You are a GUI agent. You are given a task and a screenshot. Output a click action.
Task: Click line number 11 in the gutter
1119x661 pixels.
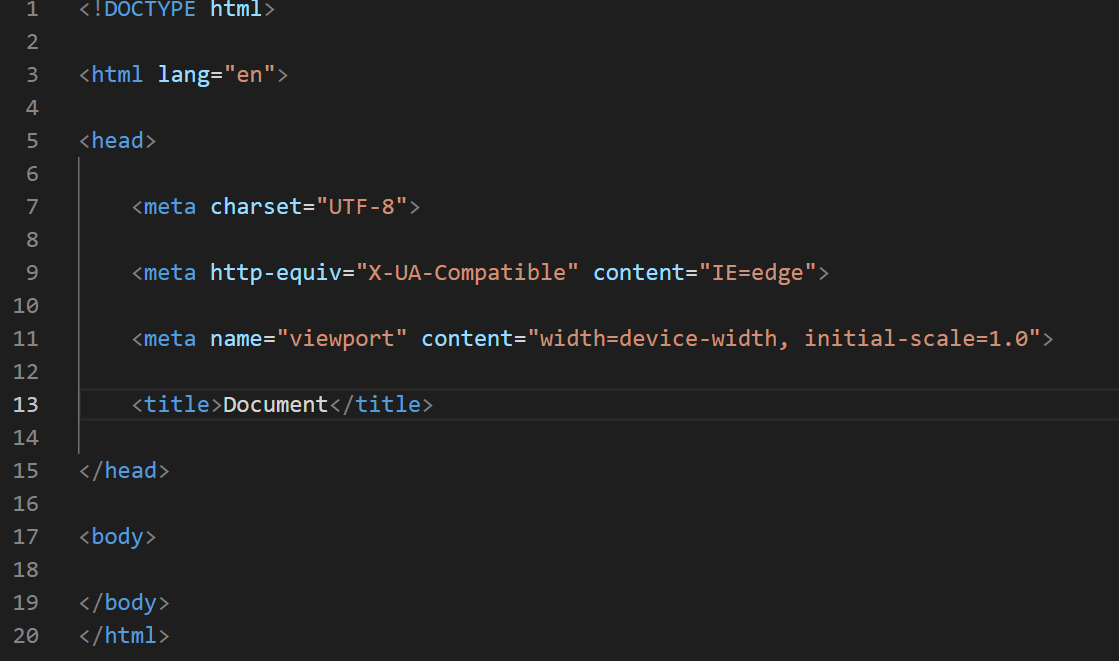click(x=26, y=338)
